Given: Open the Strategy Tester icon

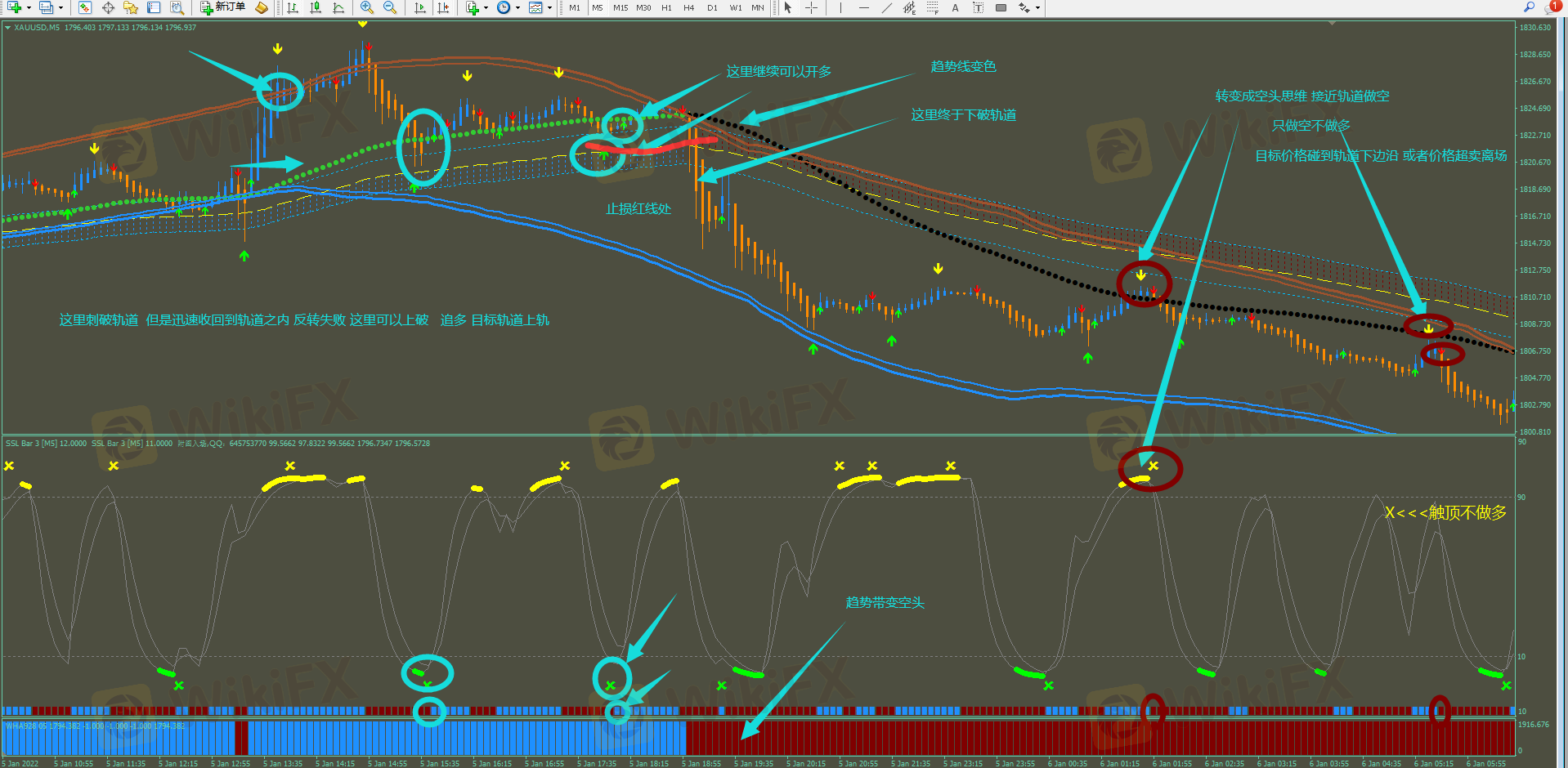Looking at the screenshot, I should point(177,7).
